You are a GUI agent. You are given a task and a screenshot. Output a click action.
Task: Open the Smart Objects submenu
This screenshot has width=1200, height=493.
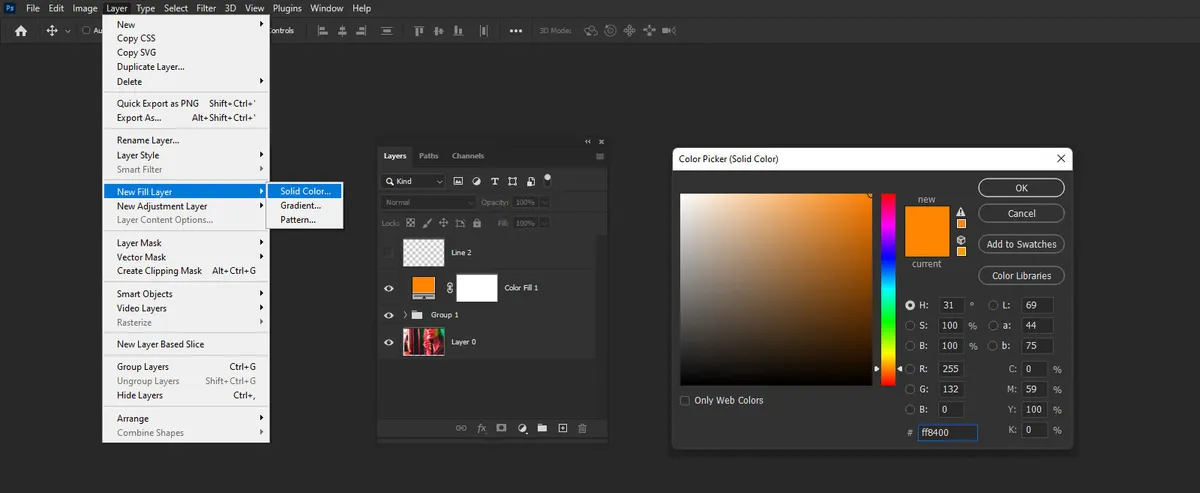[186, 294]
